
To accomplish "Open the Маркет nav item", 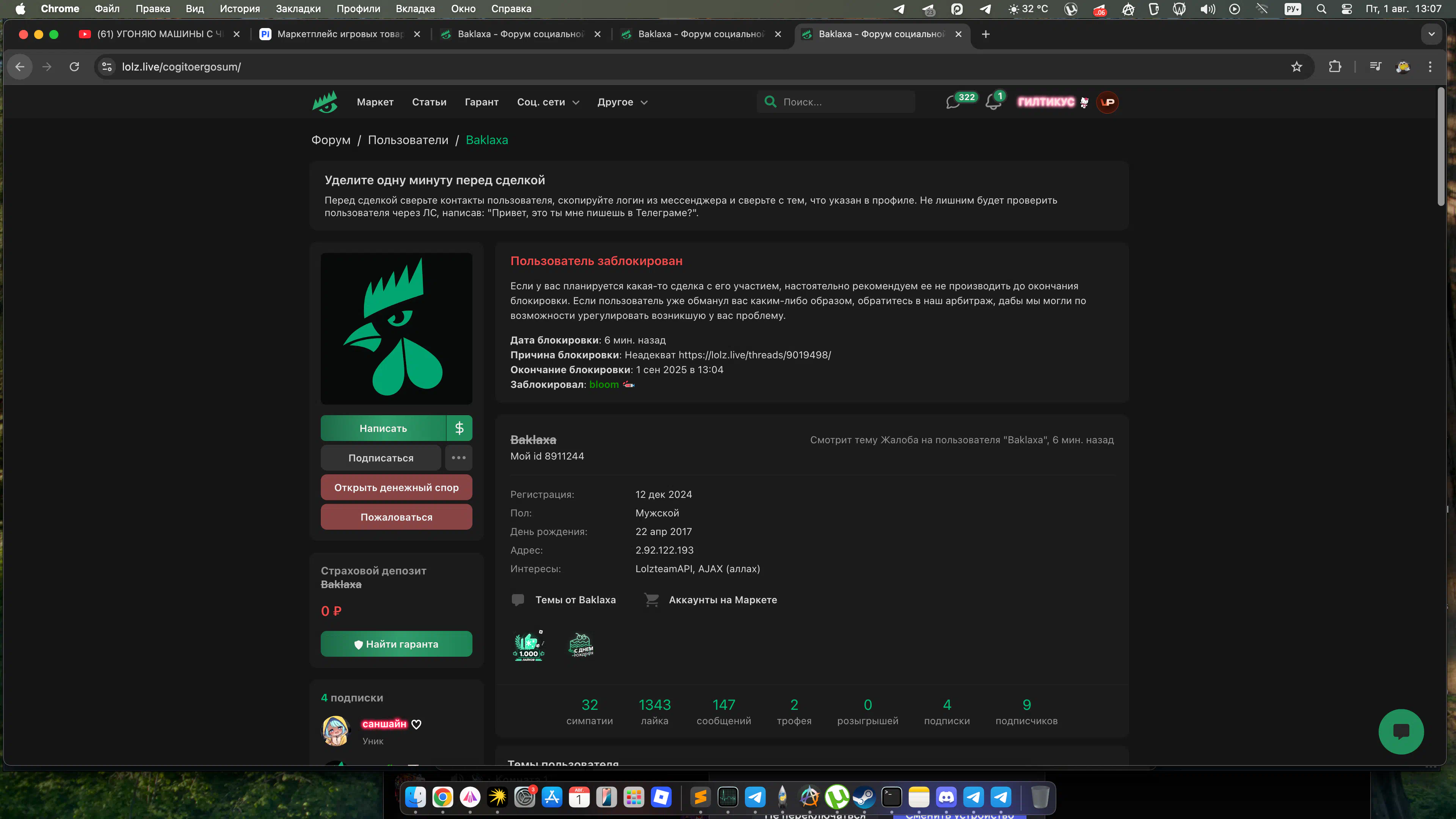I will pyautogui.click(x=375, y=102).
